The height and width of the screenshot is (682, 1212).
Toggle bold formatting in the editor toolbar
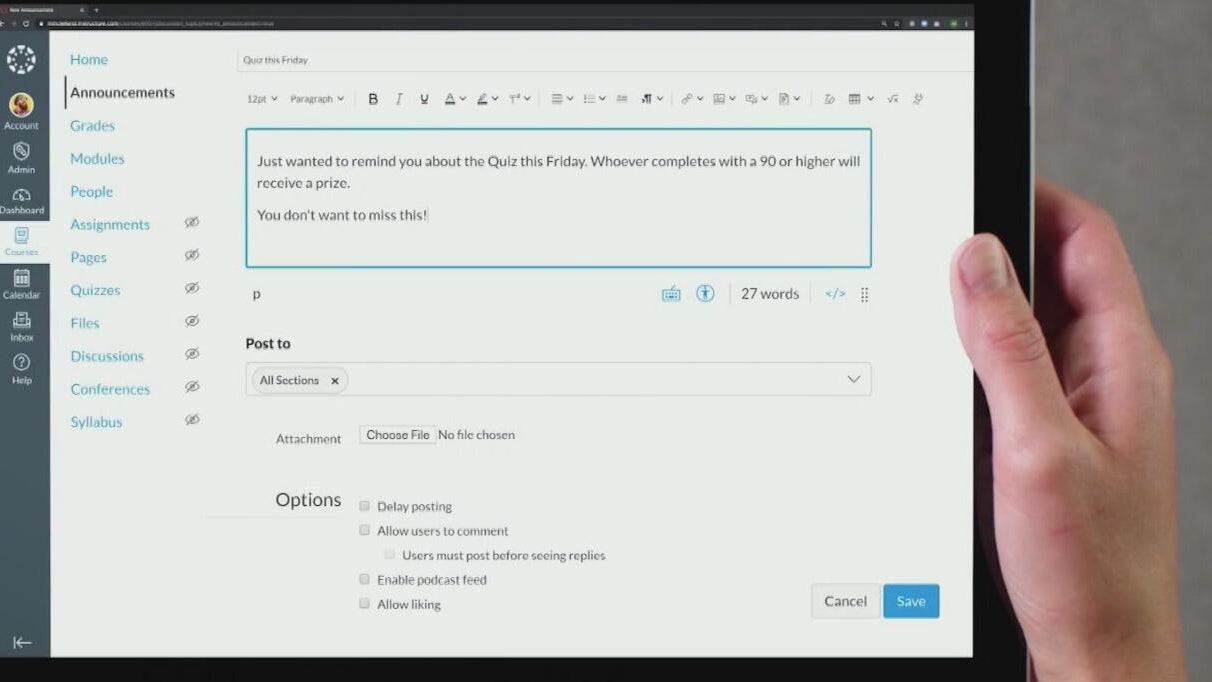click(x=373, y=99)
